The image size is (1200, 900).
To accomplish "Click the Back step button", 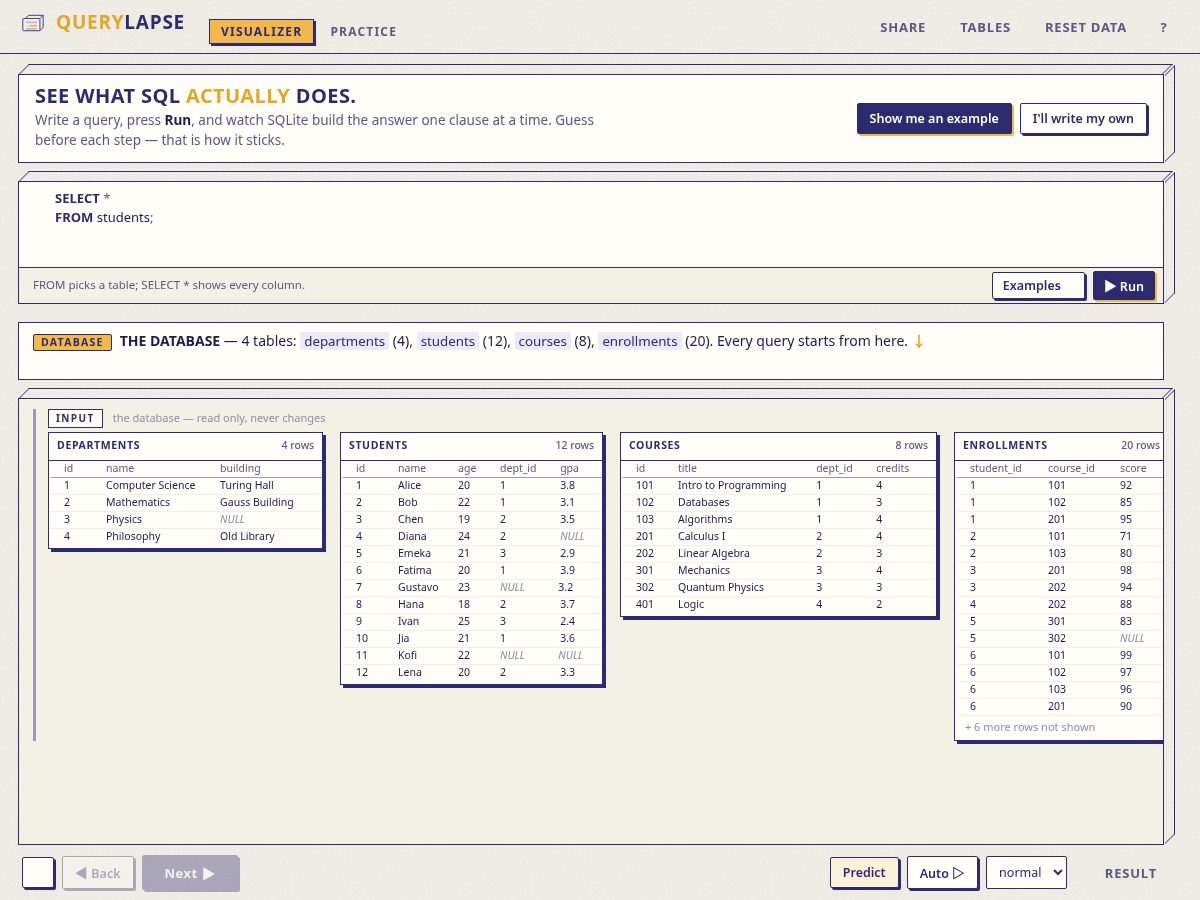I will click(x=98, y=873).
